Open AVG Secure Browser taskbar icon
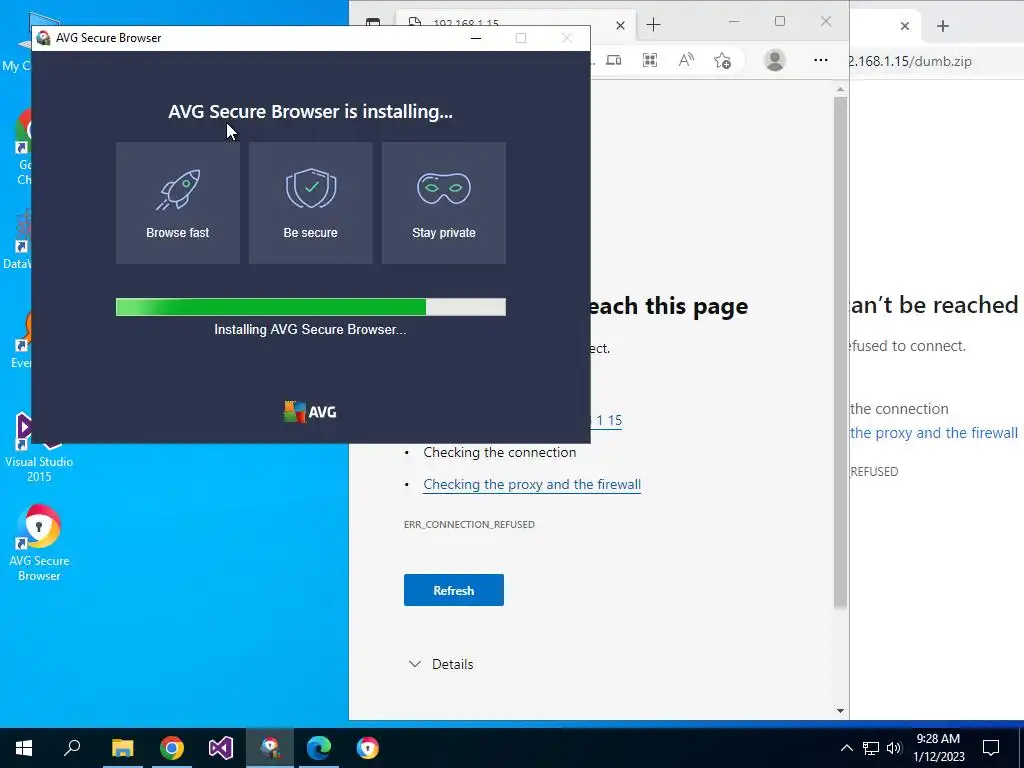Viewport: 1024px width, 768px height. pos(368,748)
